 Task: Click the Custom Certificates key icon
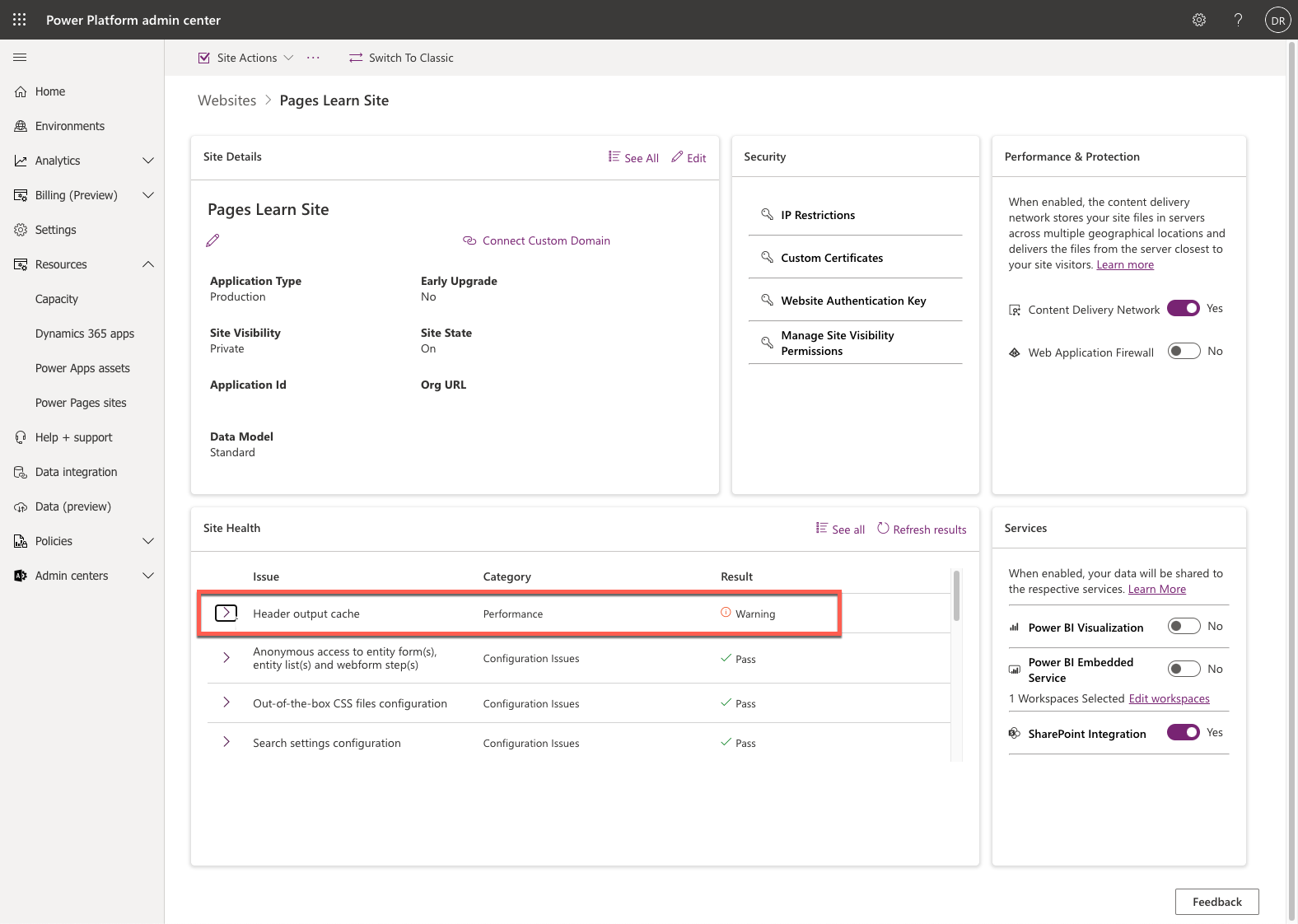pos(767,257)
